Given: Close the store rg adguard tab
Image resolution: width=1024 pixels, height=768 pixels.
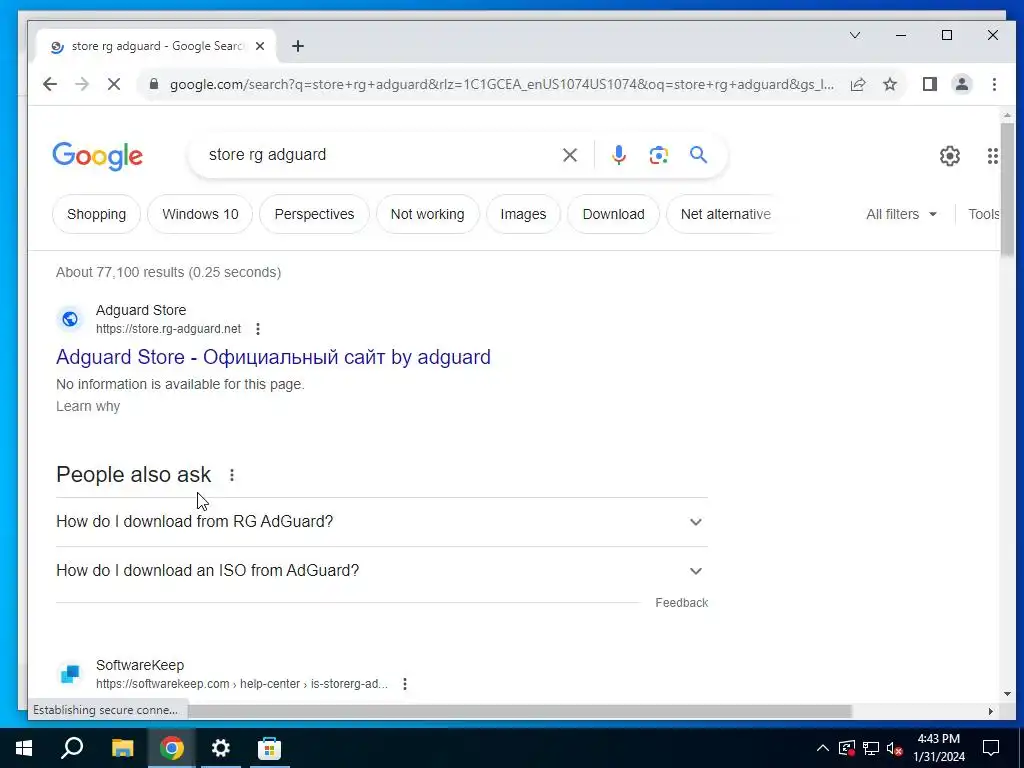Looking at the screenshot, I should (260, 46).
